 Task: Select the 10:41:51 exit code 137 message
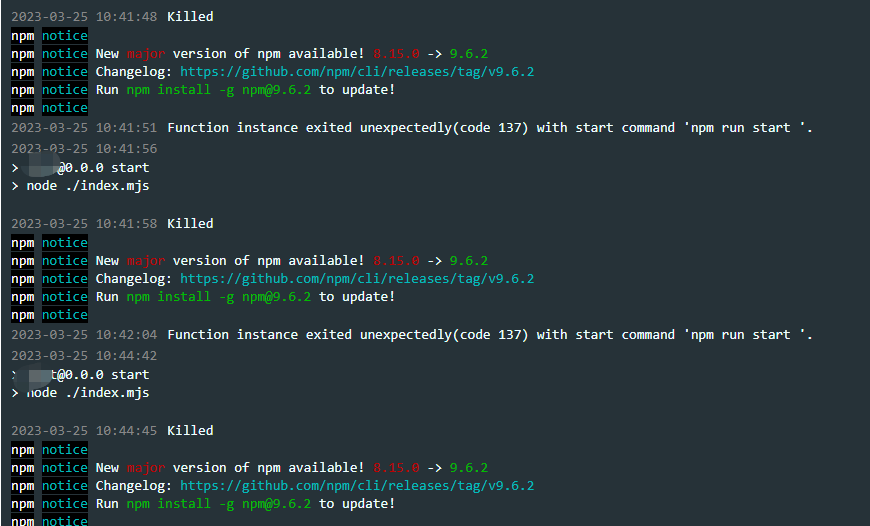tap(412, 128)
